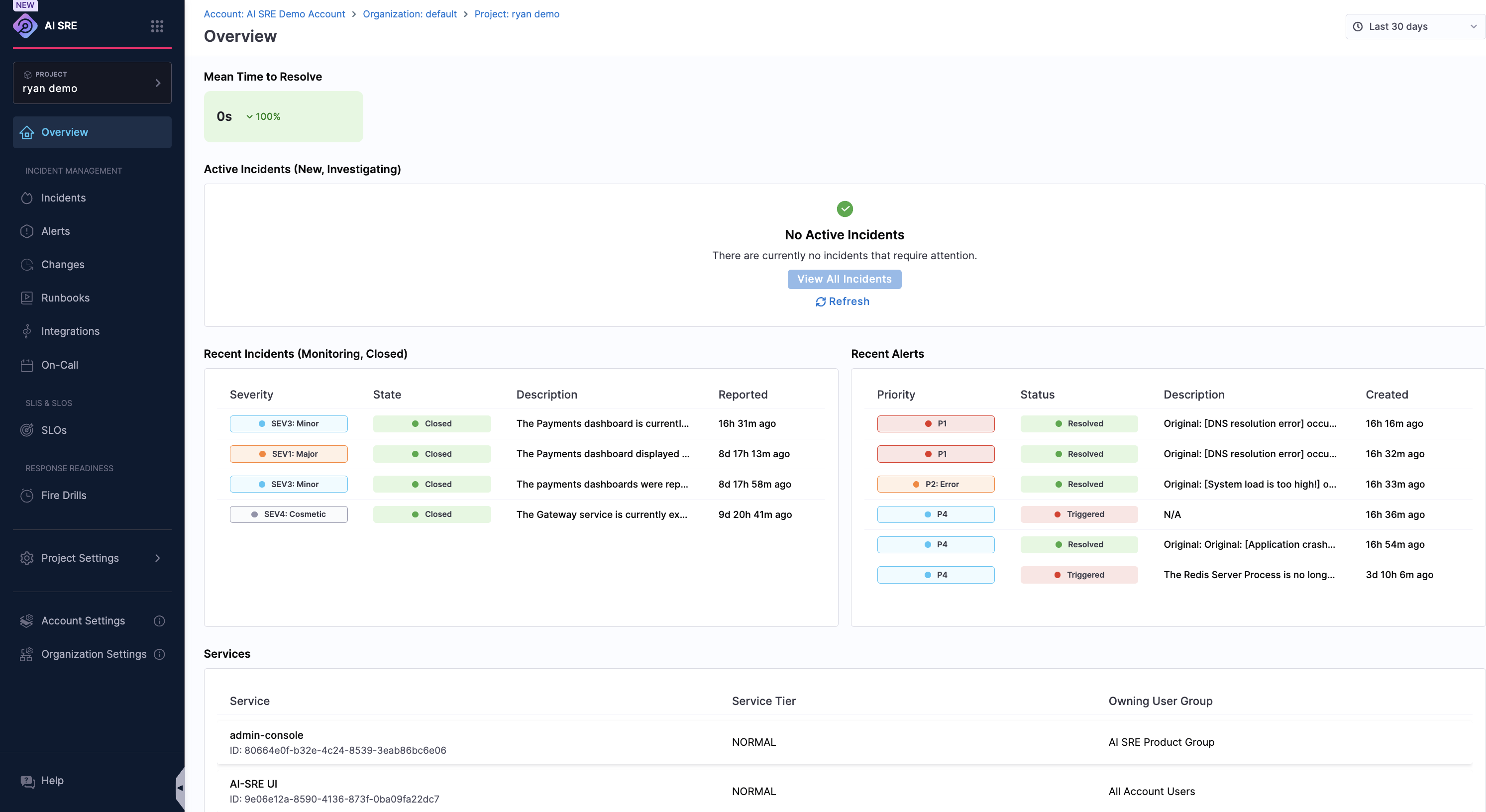Click the Incidents flame icon

26,198
